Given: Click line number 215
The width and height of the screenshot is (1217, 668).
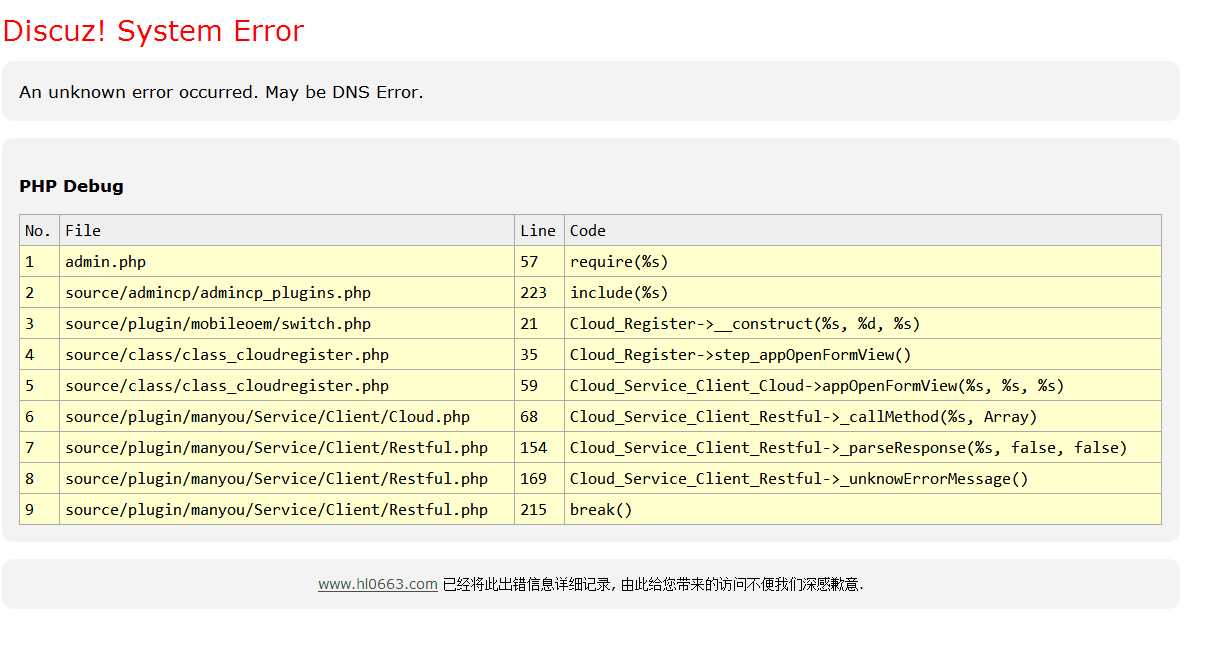Looking at the screenshot, I should pyautogui.click(x=540, y=510).
